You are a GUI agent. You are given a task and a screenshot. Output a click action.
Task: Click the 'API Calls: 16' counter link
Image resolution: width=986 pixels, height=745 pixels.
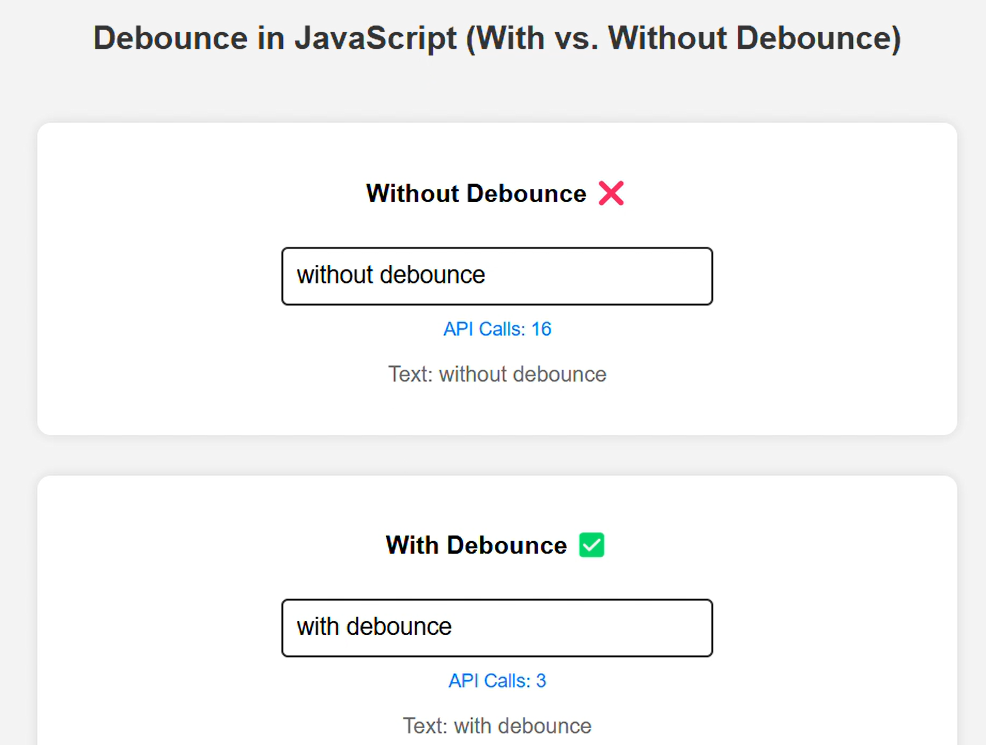[497, 328]
